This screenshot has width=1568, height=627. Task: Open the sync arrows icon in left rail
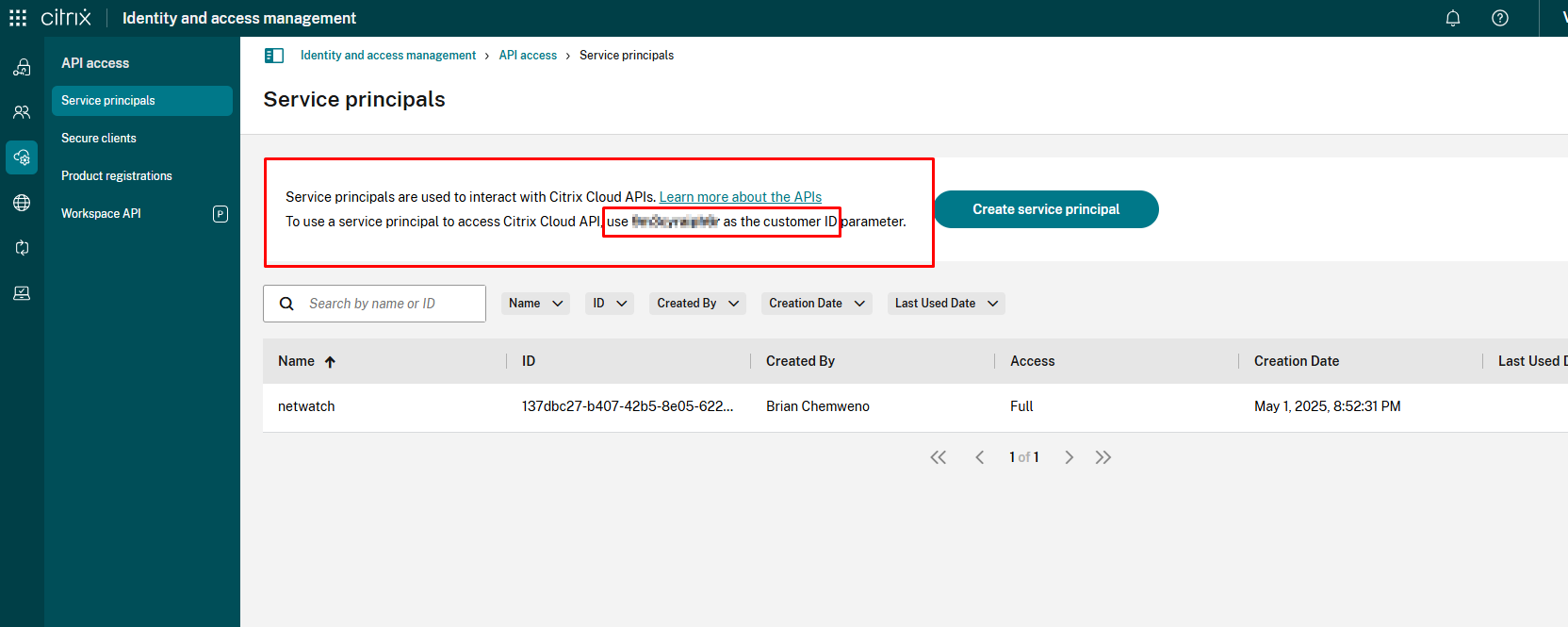pyautogui.click(x=22, y=248)
